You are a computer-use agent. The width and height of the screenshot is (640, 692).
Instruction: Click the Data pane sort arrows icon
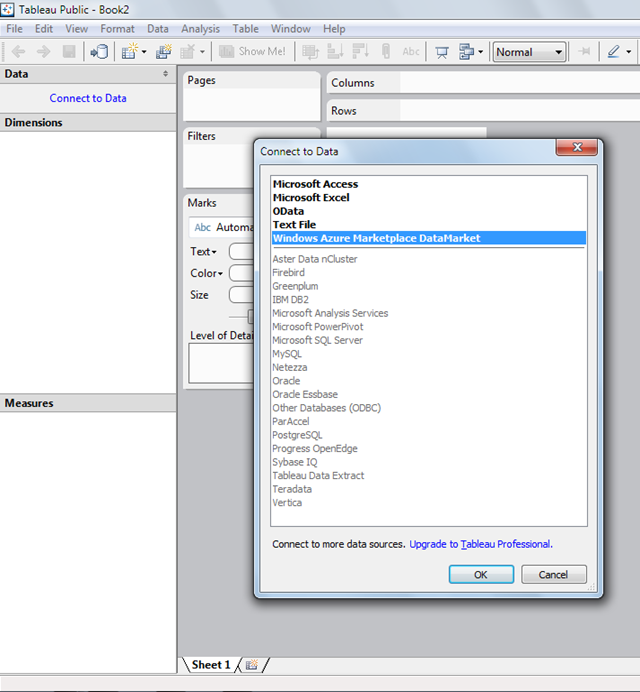[x=166, y=74]
